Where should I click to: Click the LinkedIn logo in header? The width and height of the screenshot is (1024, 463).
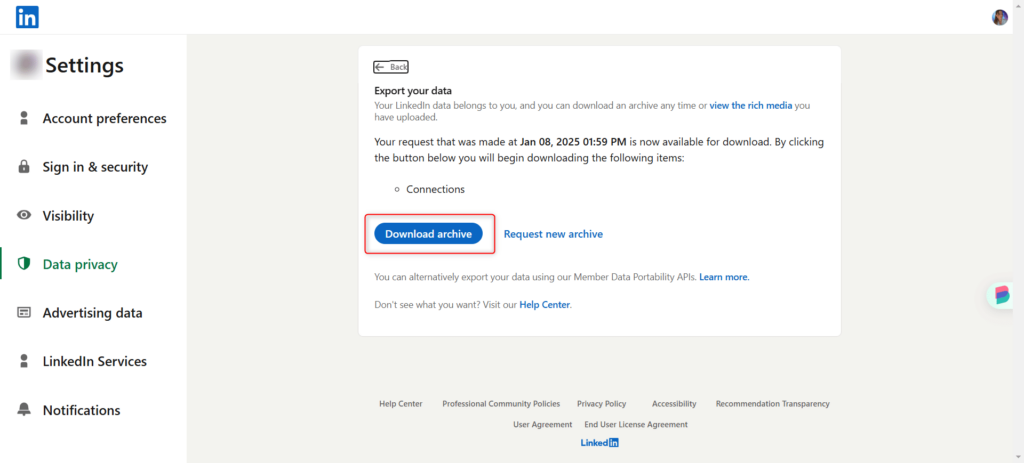pos(27,17)
